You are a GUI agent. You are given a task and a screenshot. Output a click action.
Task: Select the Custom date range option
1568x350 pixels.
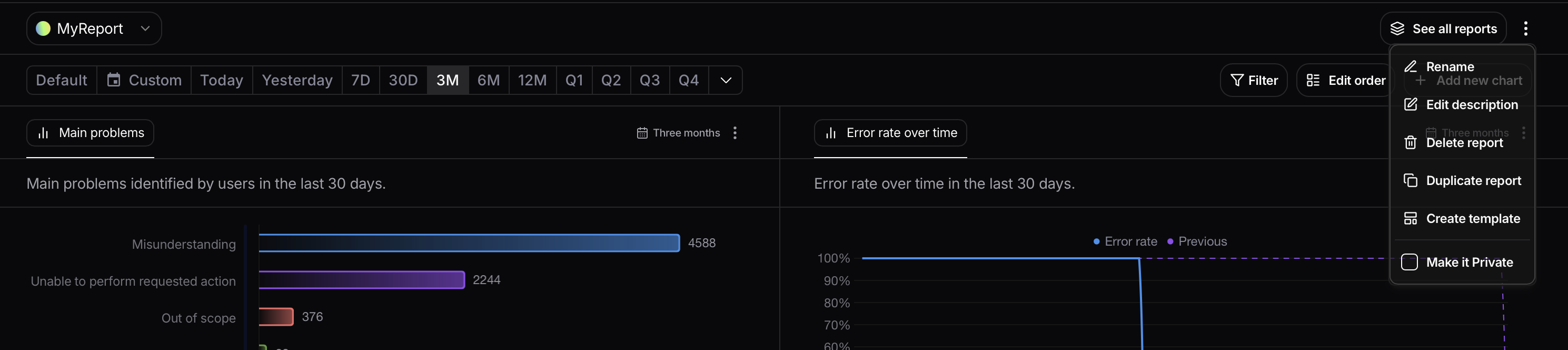tap(144, 80)
